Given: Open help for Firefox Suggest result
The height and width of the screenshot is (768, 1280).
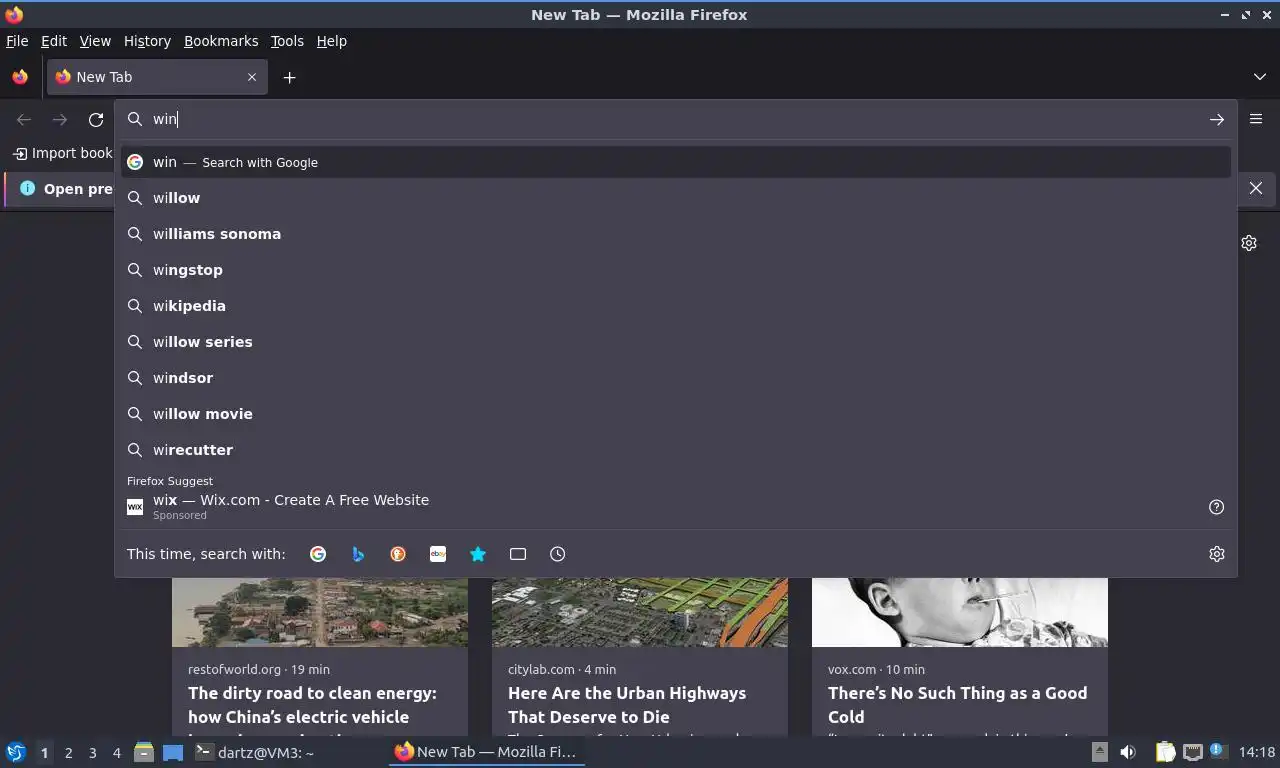Looking at the screenshot, I should pyautogui.click(x=1217, y=507).
